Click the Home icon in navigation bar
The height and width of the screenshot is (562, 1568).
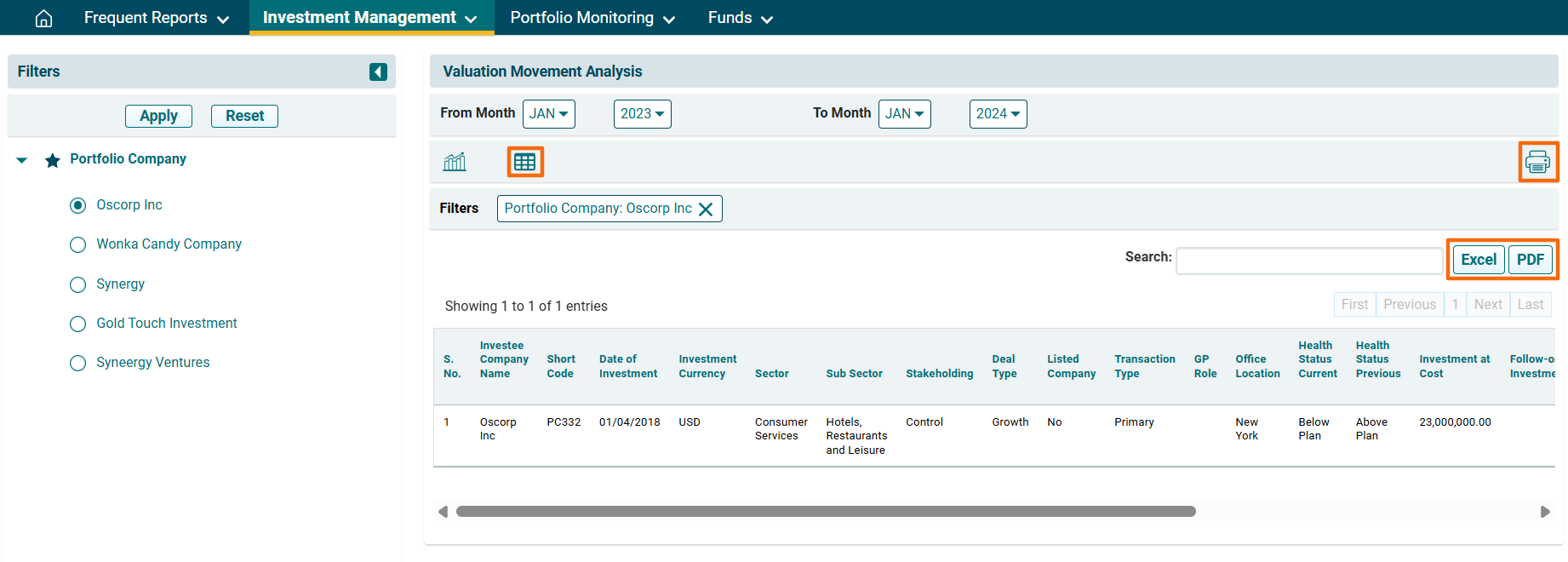43,18
